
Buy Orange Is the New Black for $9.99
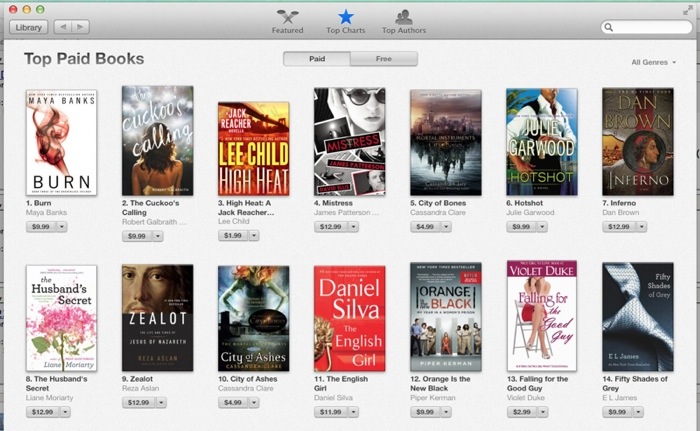[x=425, y=412]
